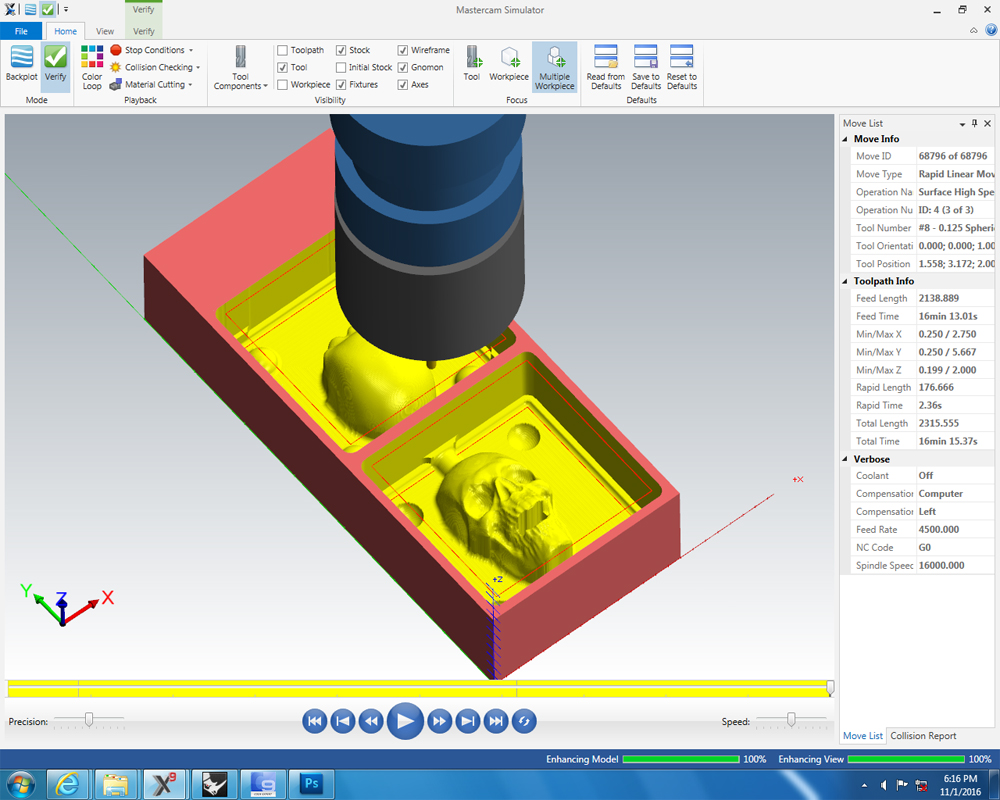Screen dimensions: 1000x800
Task: Click Read from Defaults
Action: 606,68
